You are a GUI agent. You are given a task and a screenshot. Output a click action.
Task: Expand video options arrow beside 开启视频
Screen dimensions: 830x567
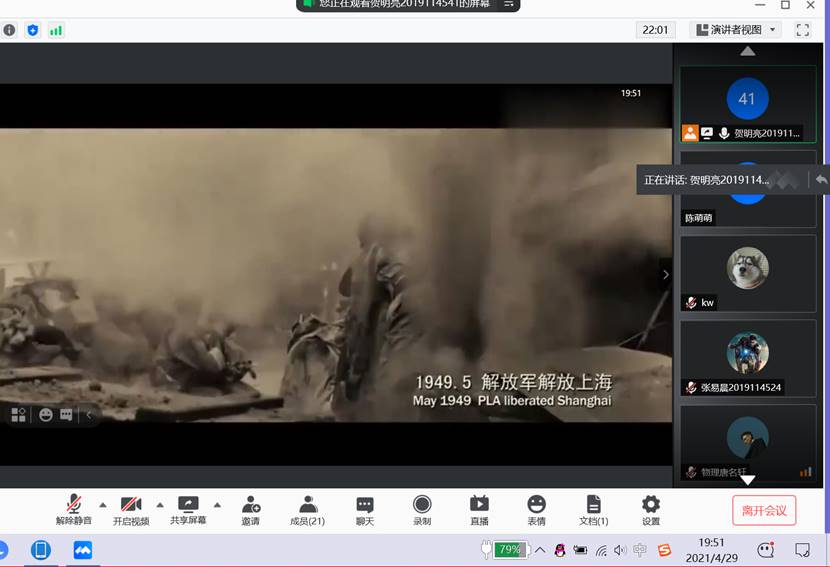[160, 504]
